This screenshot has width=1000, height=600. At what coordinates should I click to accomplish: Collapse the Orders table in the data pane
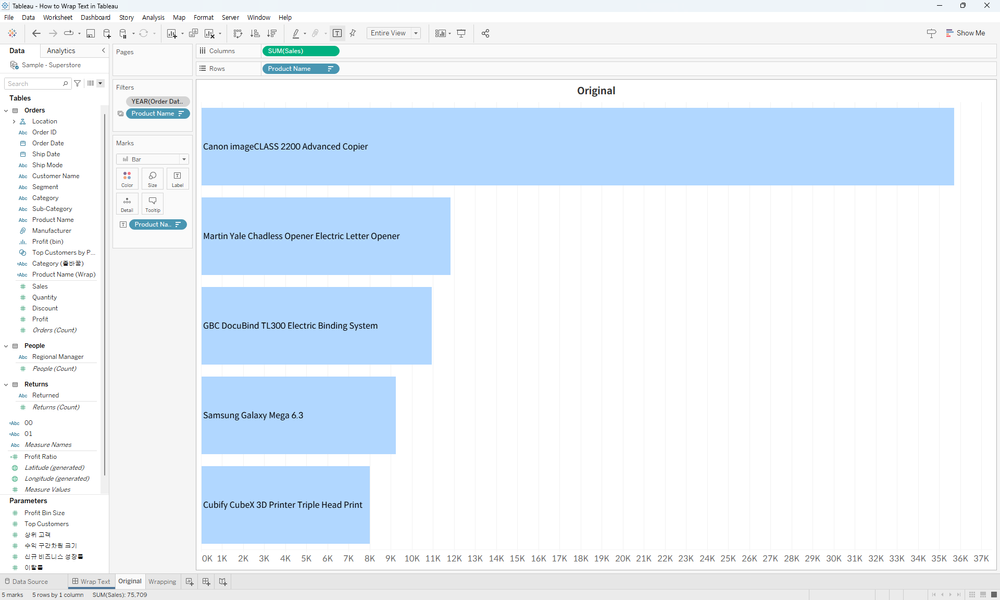[7, 109]
